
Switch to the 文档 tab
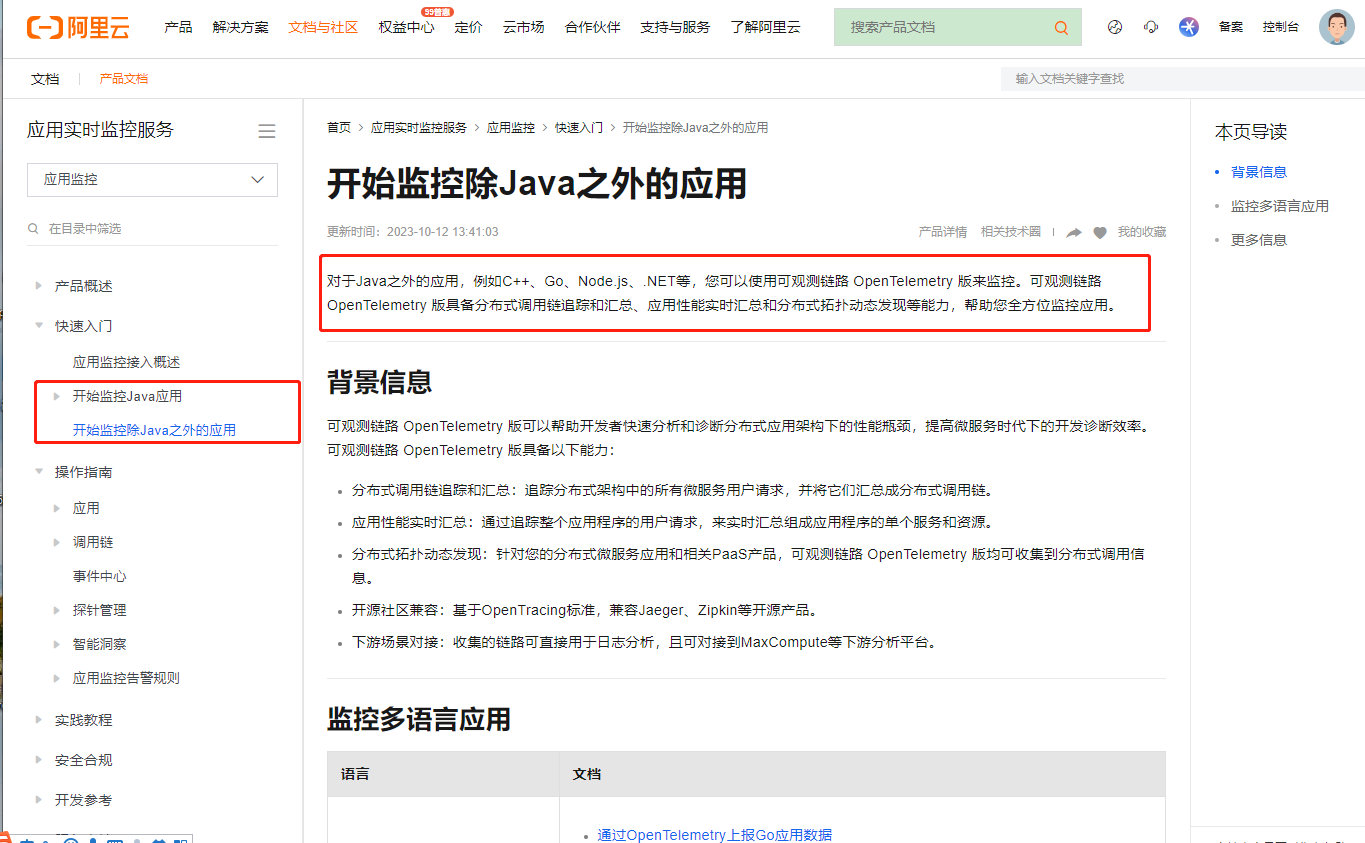[45, 79]
